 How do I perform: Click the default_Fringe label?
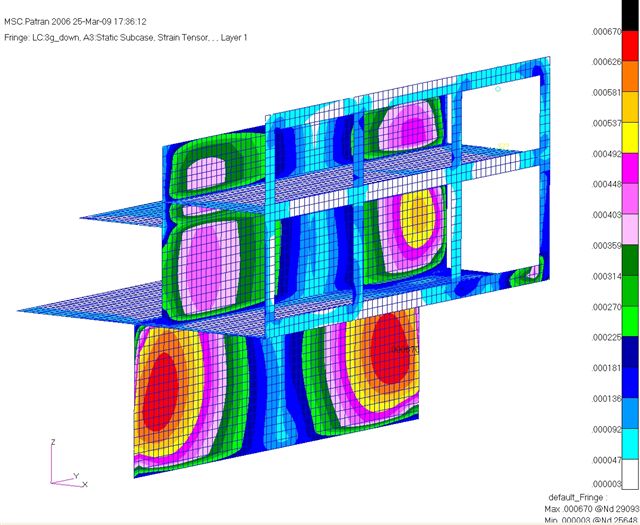(x=578, y=497)
